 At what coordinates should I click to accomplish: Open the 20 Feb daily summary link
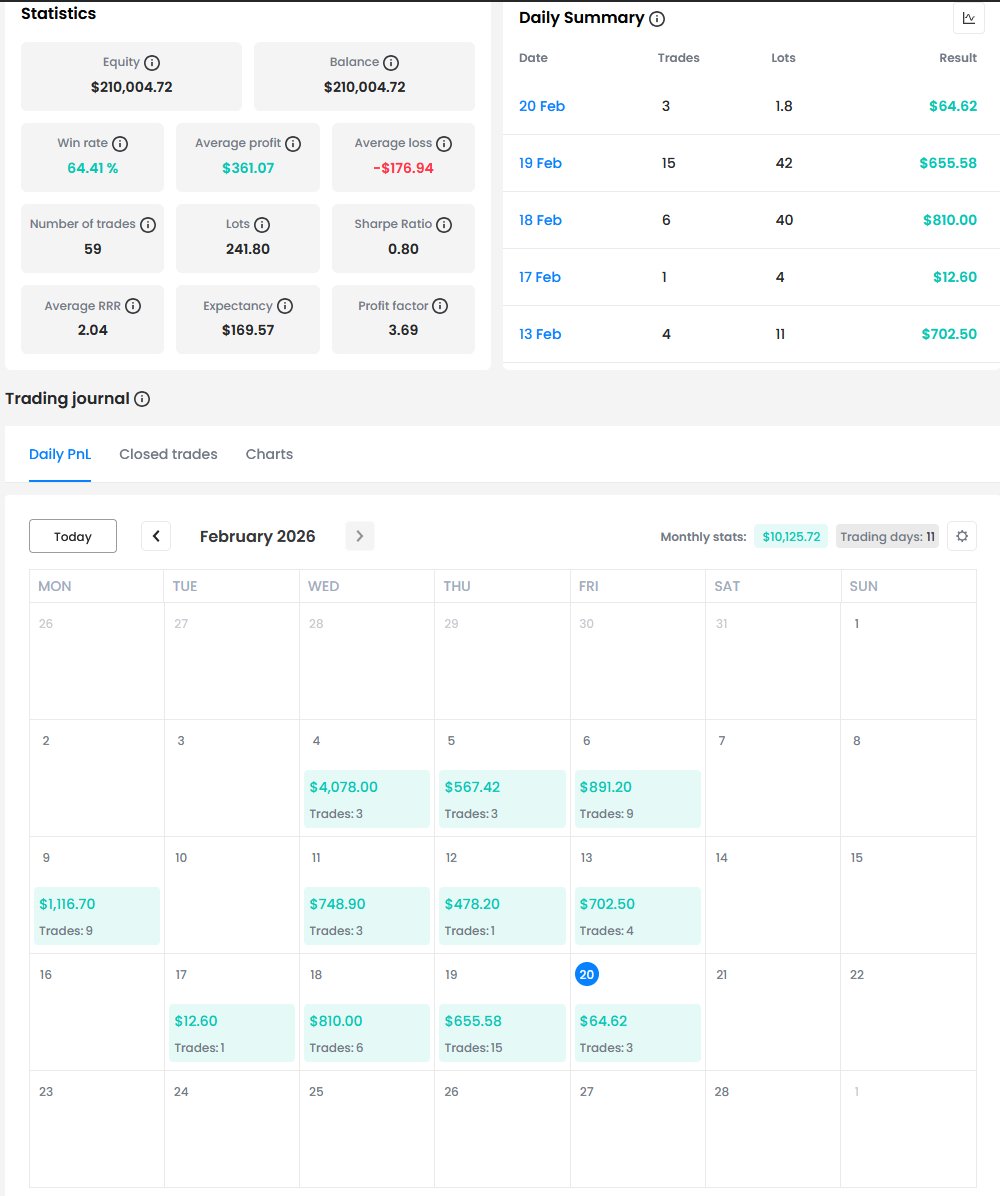coord(542,106)
